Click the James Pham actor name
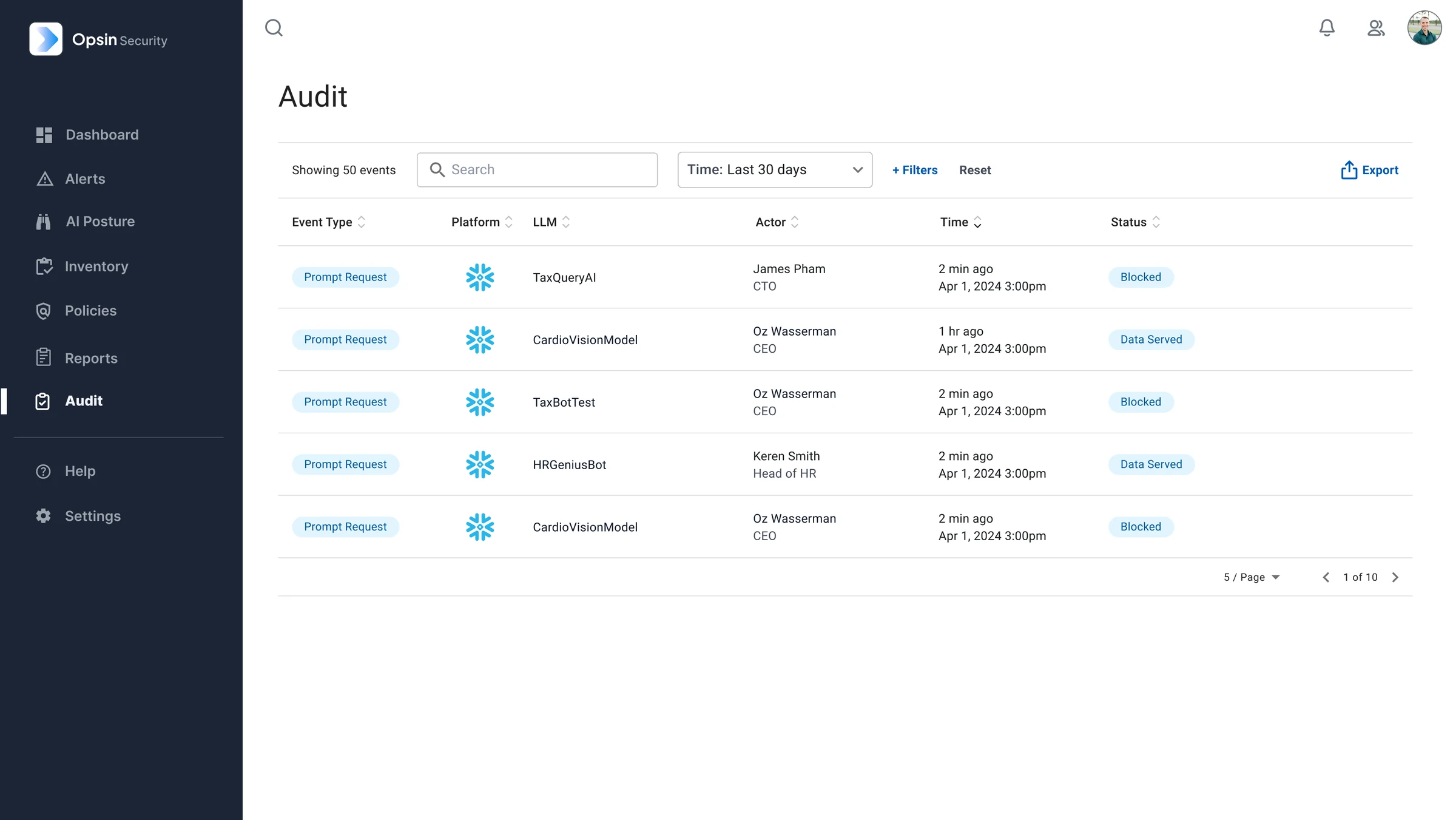Screen dimensions: 1456x820 pos(789,269)
